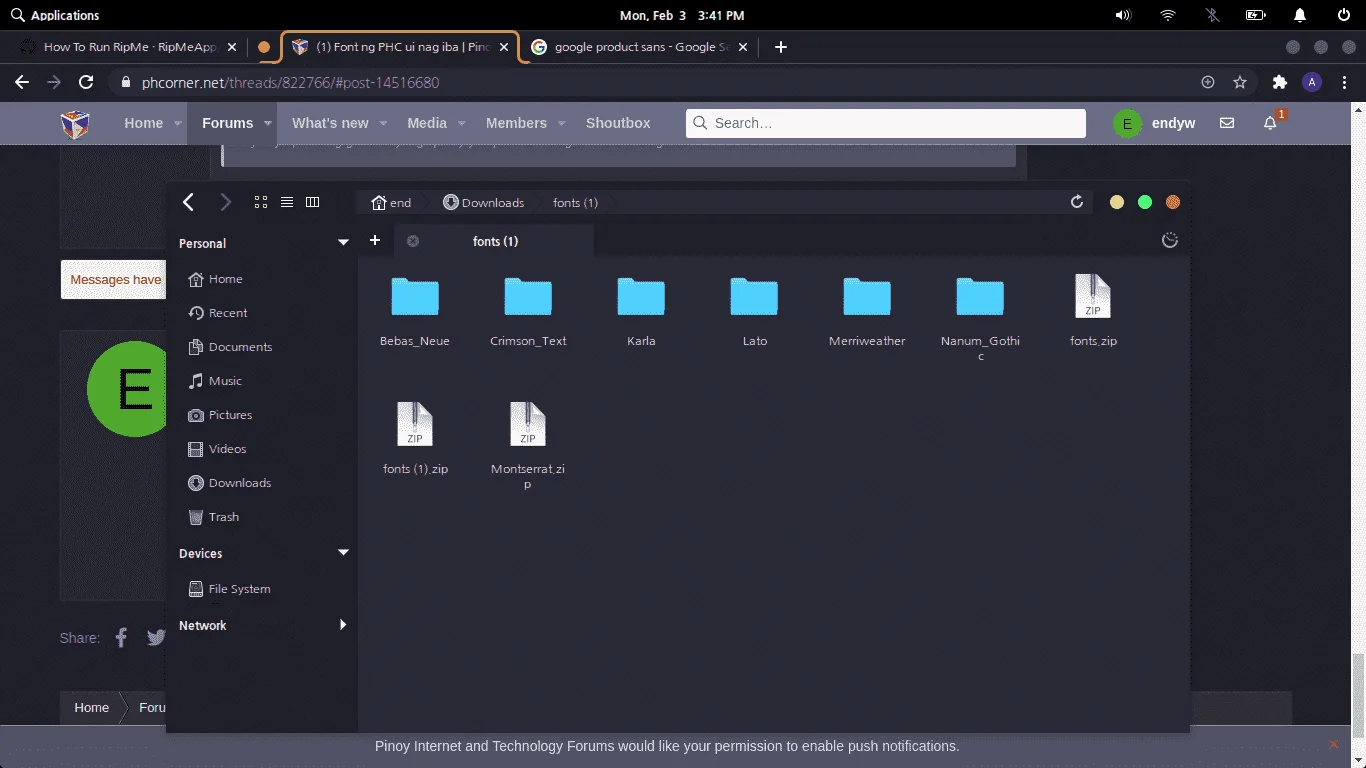Select the fonts (1).zip archive
Image resolution: width=1366 pixels, height=768 pixels.
pos(415,439)
